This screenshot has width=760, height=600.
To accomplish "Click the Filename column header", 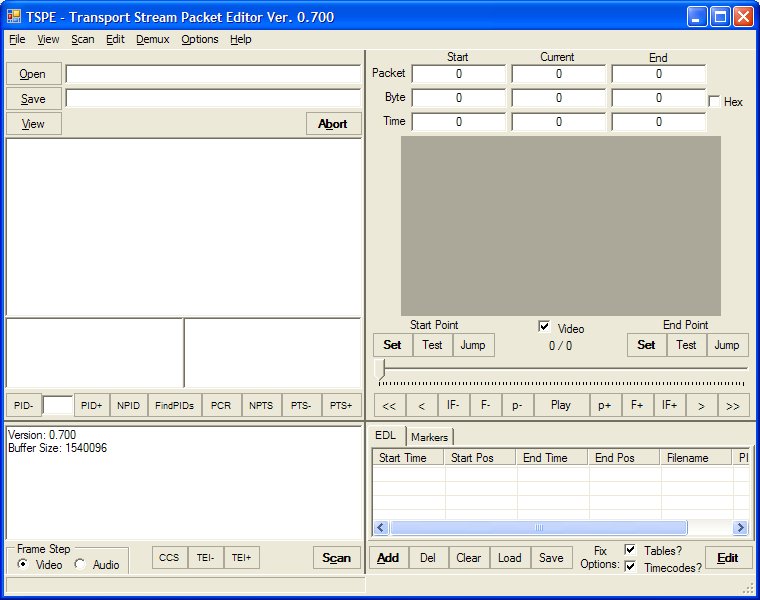I will tap(696, 458).
